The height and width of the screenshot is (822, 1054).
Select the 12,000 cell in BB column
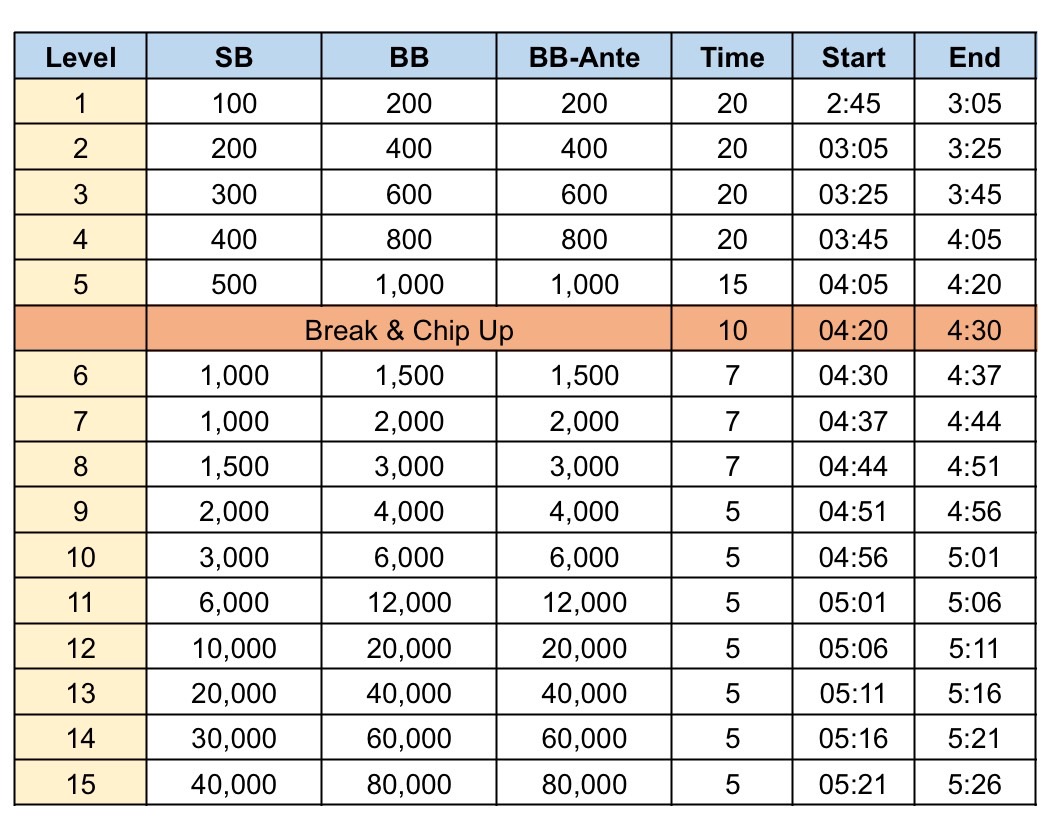pyautogui.click(x=409, y=603)
